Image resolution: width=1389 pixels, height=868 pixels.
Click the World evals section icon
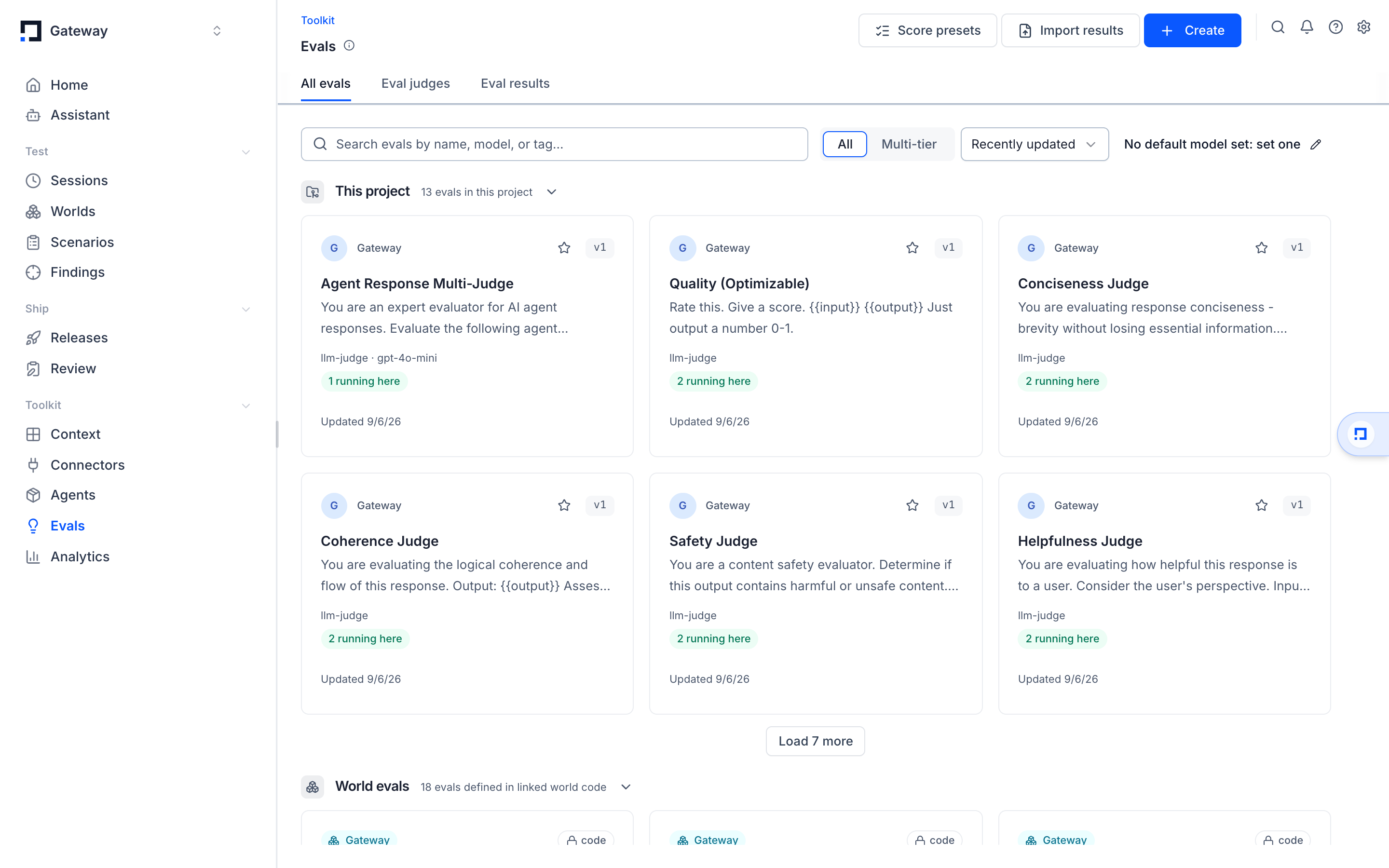point(312,787)
